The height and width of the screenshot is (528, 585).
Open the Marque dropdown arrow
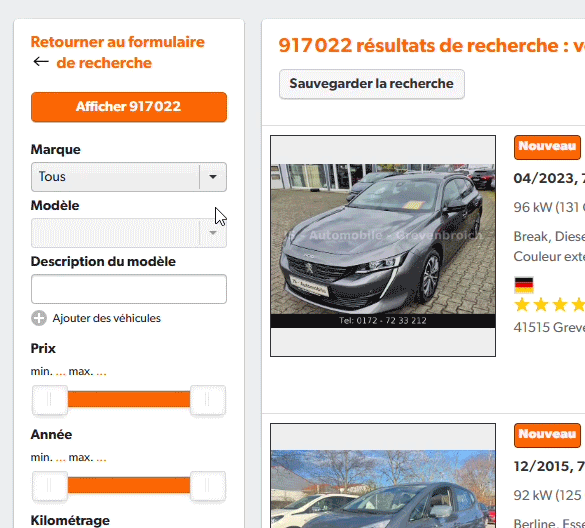tap(213, 177)
